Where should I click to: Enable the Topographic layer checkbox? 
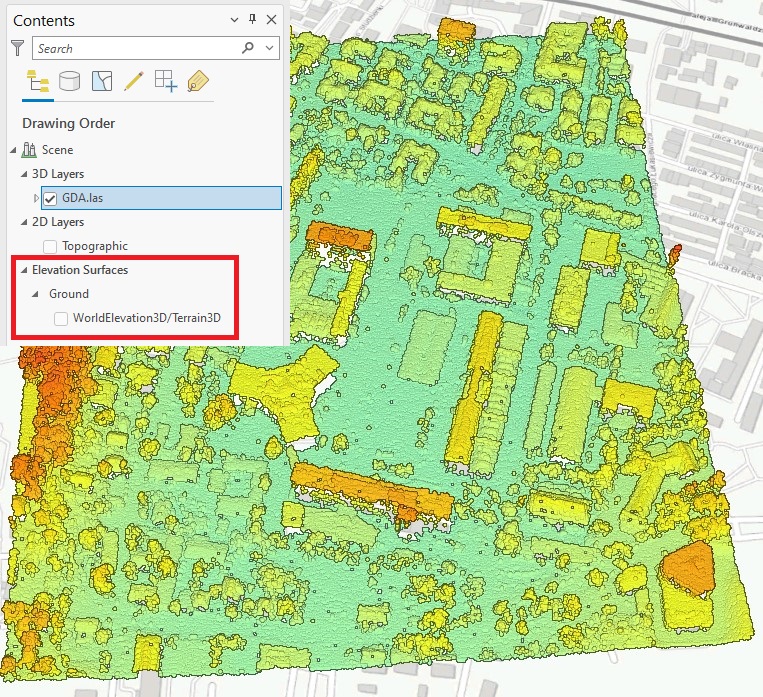coord(50,246)
